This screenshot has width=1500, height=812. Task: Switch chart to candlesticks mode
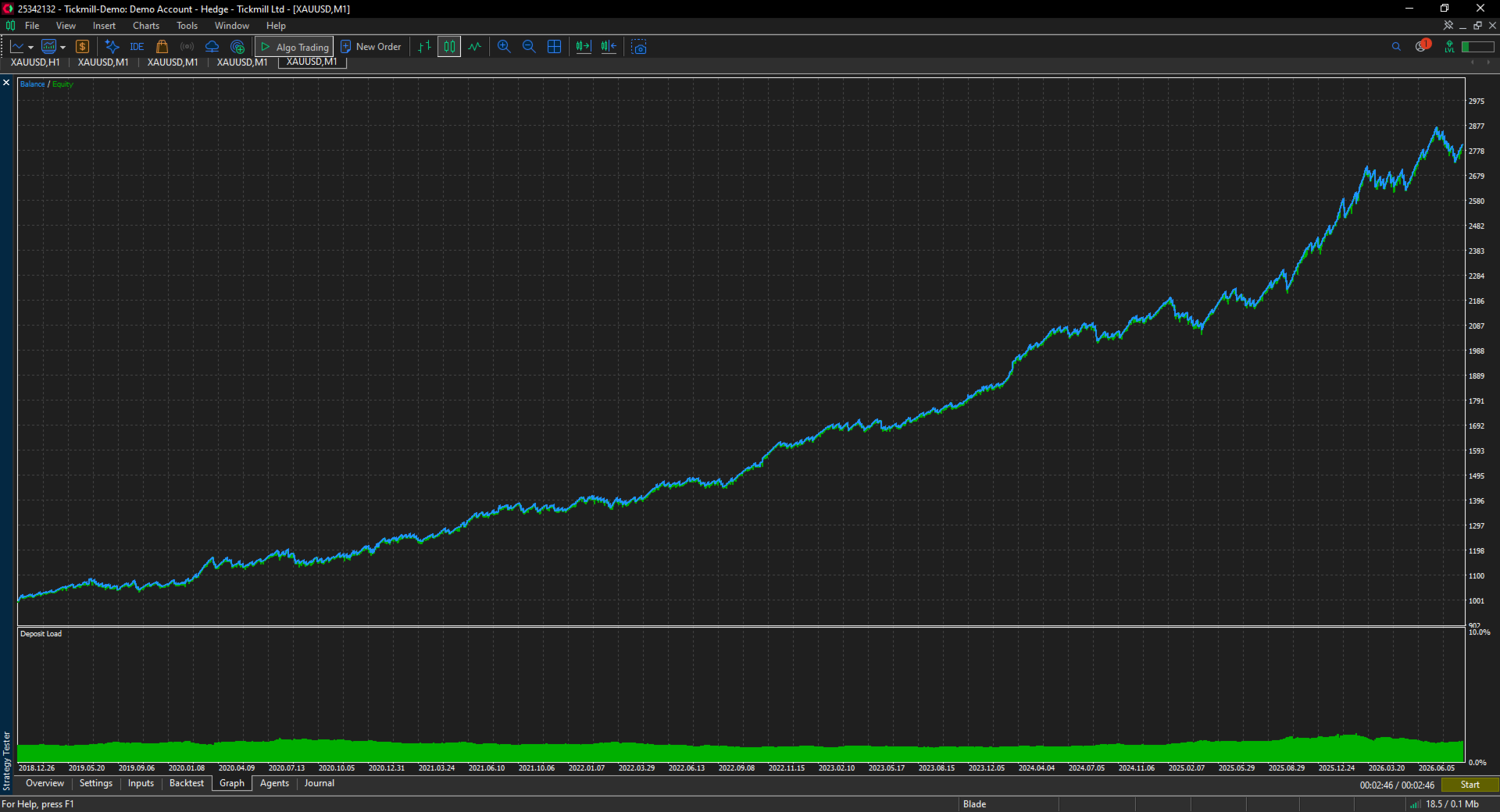pos(449,47)
